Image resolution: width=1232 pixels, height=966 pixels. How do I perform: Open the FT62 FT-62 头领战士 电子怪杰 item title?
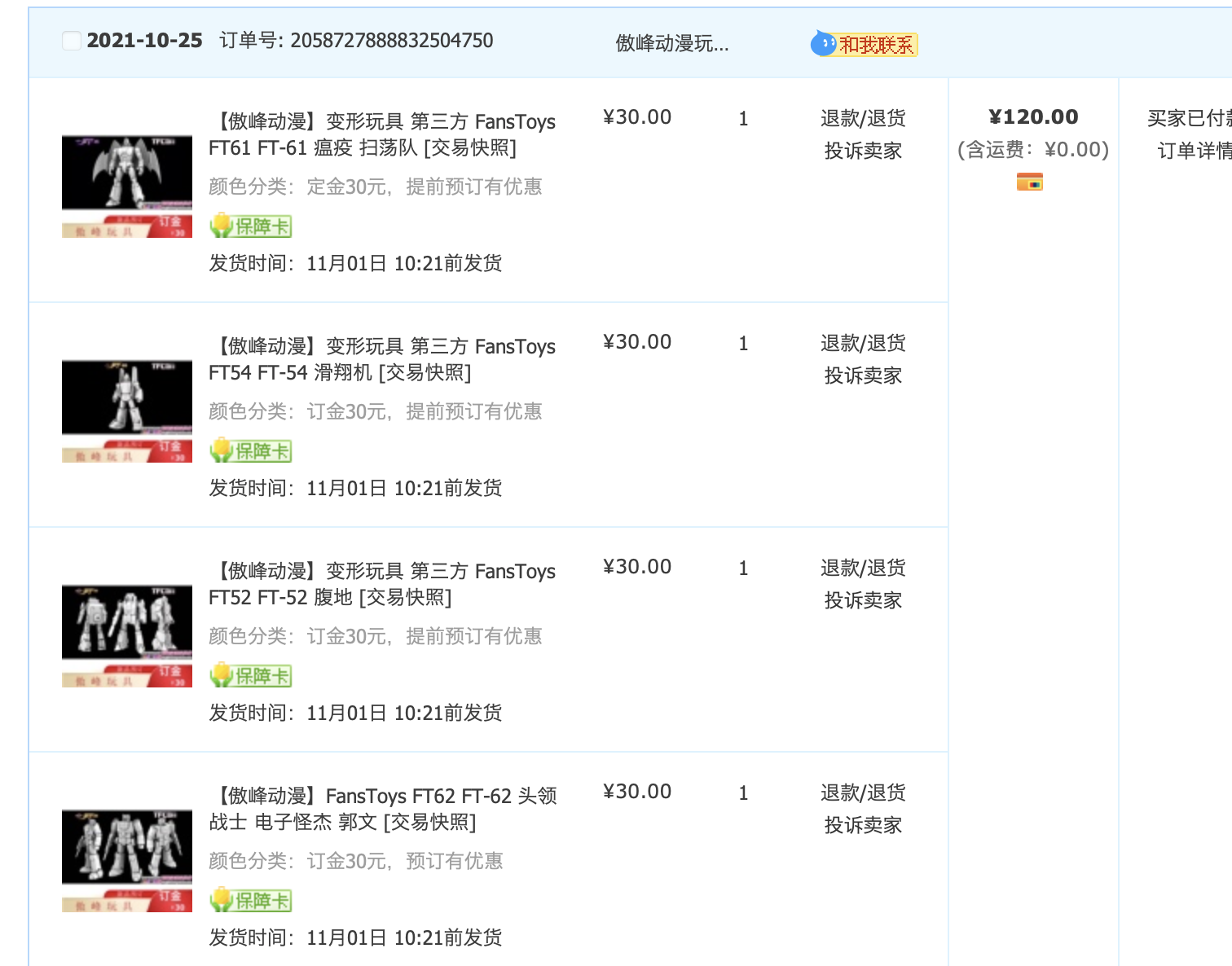point(383,809)
